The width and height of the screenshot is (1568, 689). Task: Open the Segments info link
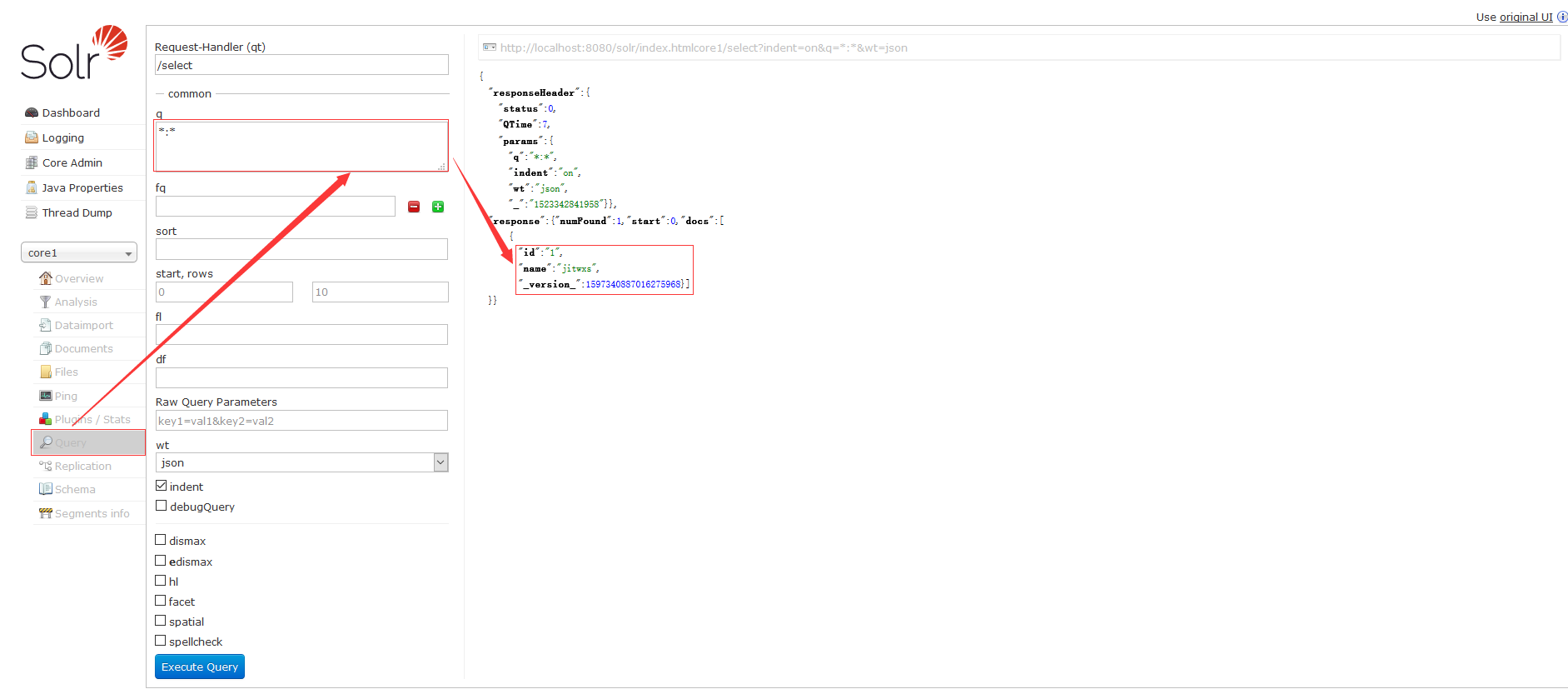(92, 513)
